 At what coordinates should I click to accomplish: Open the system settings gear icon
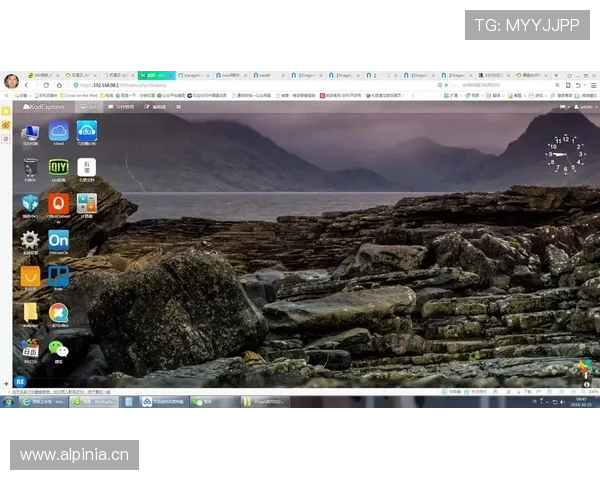coord(30,240)
